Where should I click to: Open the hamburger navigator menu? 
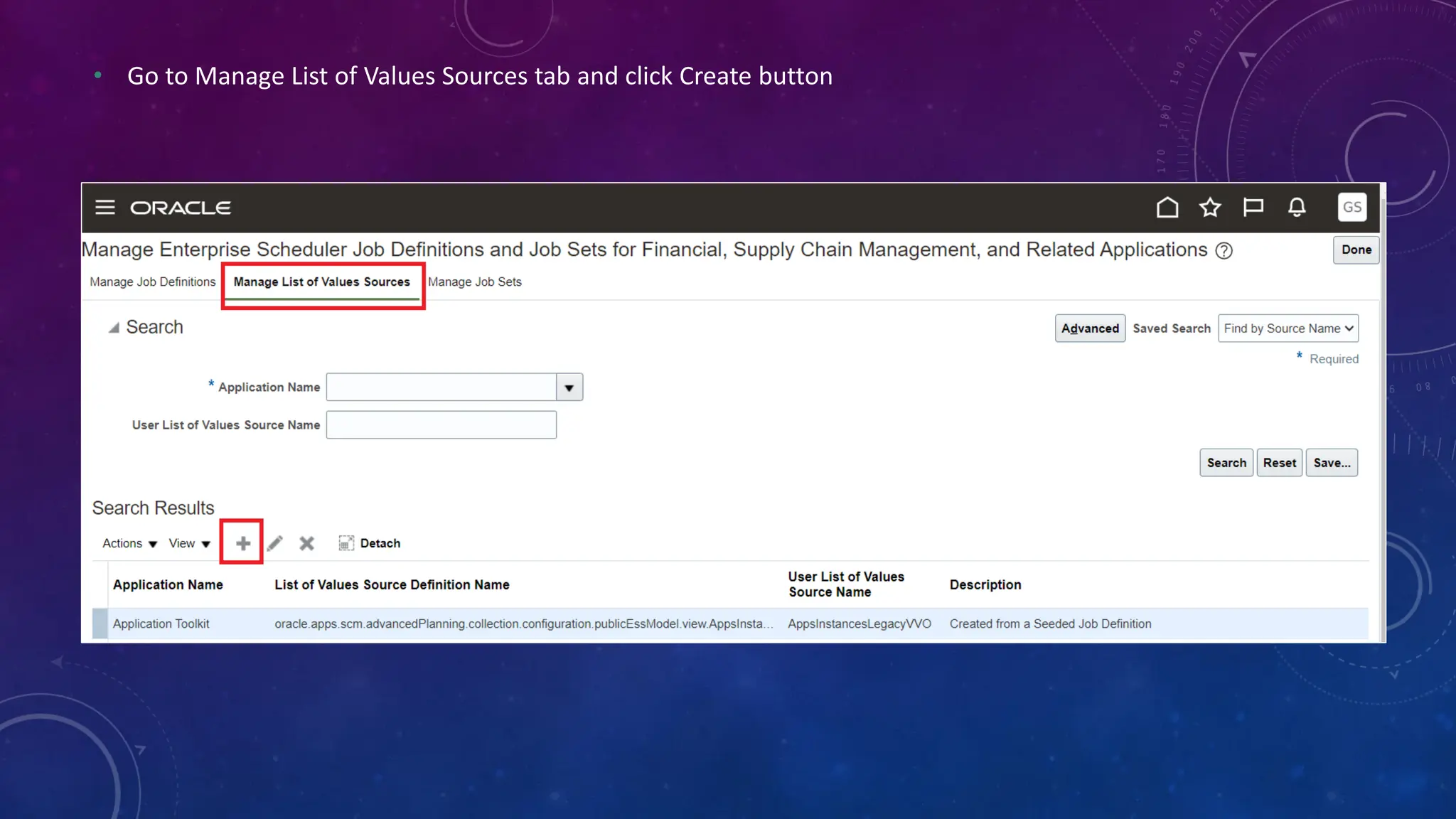[x=105, y=208]
